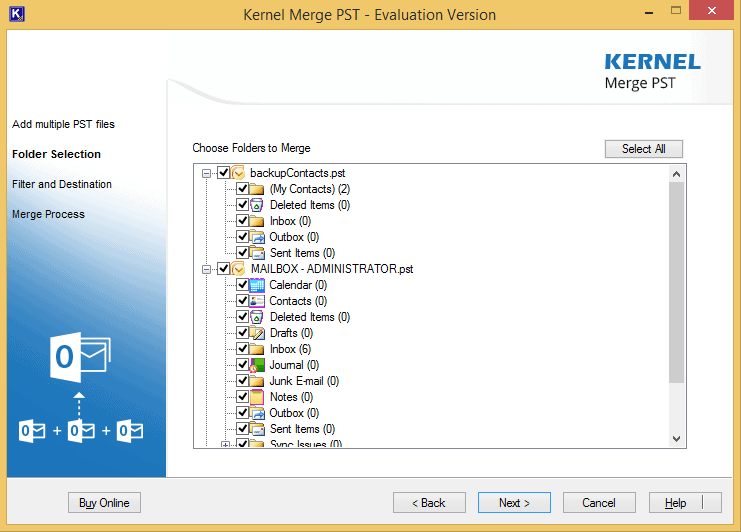This screenshot has width=741, height=532.
Task: Click the scrollbar up arrow
Action: tap(676, 174)
